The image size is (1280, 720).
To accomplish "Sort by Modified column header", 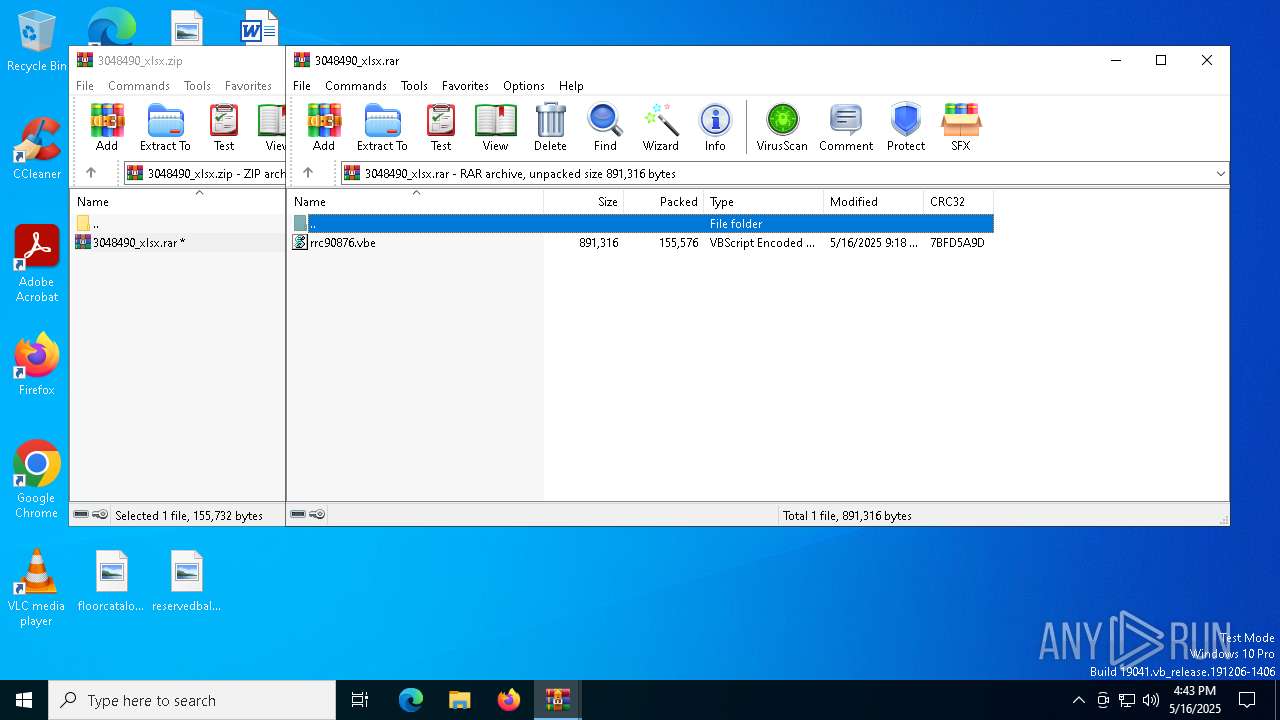I will (x=874, y=201).
